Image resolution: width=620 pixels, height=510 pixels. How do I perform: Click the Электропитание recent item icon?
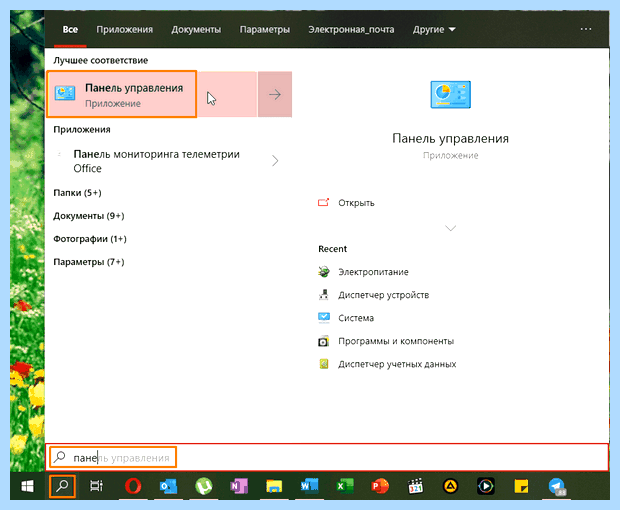[x=324, y=272]
